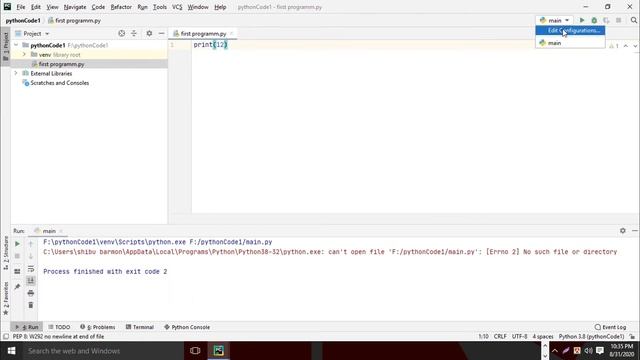640x360 pixels.
Task: Collapse all nodes in Project panel
Action: point(134,33)
